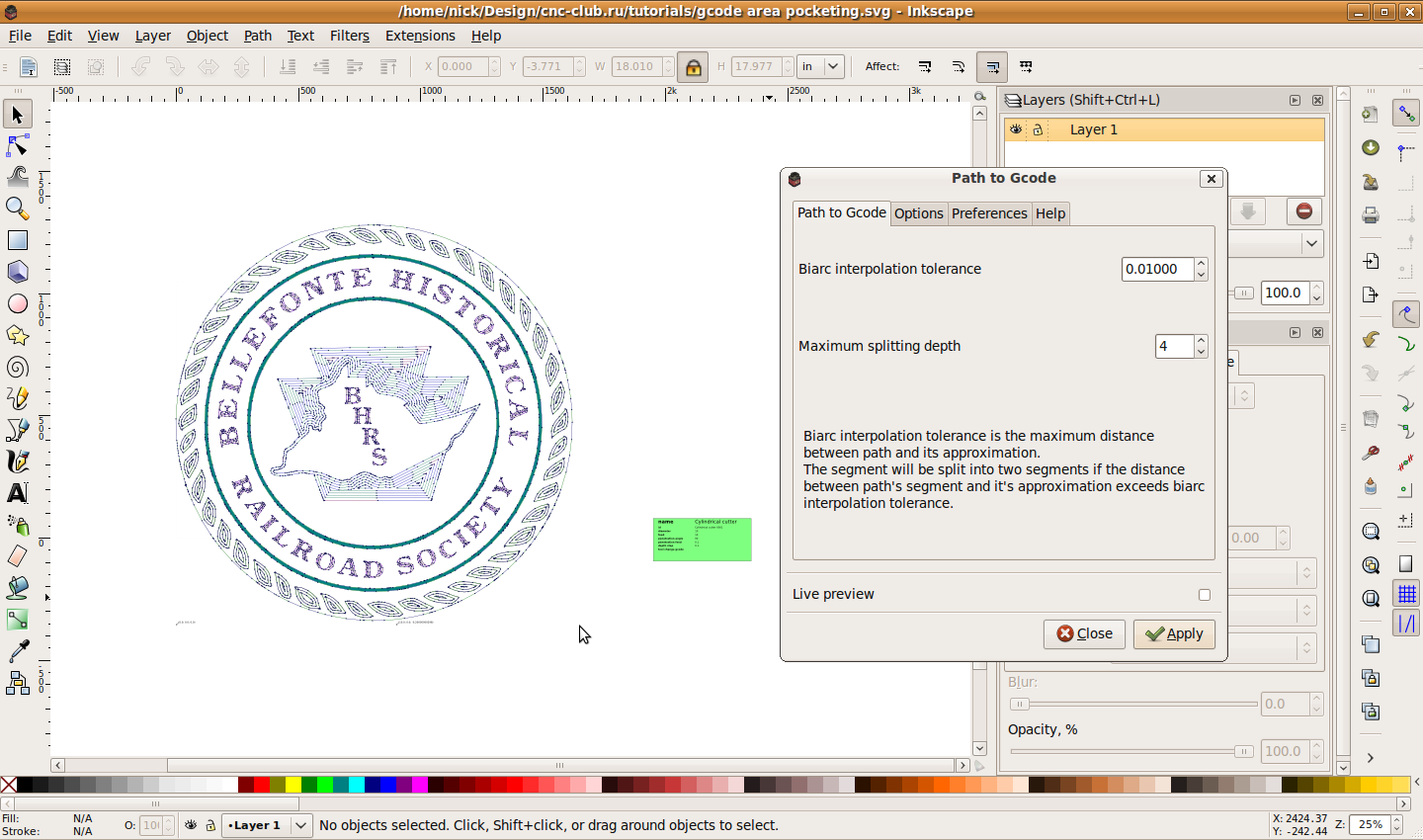Viewport: 1423px width, 840px height.
Task: Pick the Paint Bucket fill tool
Action: pyautogui.click(x=17, y=588)
